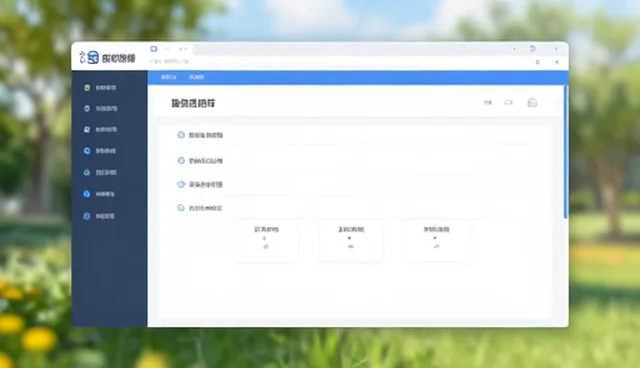Select the sixth sidebar item's blue icon
Viewport: 640px width, 368px height.
click(87, 194)
